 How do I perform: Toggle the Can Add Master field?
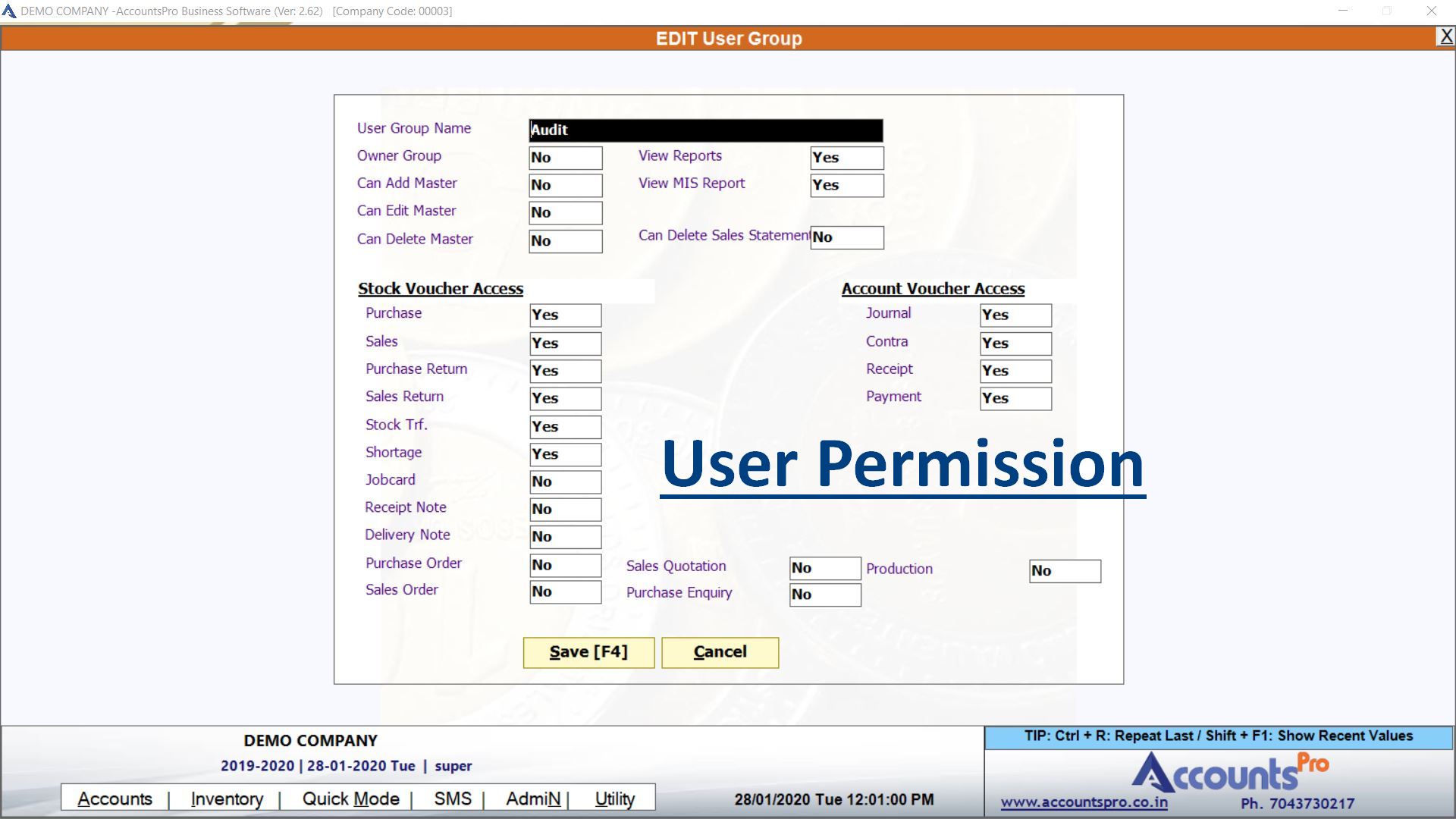(565, 185)
